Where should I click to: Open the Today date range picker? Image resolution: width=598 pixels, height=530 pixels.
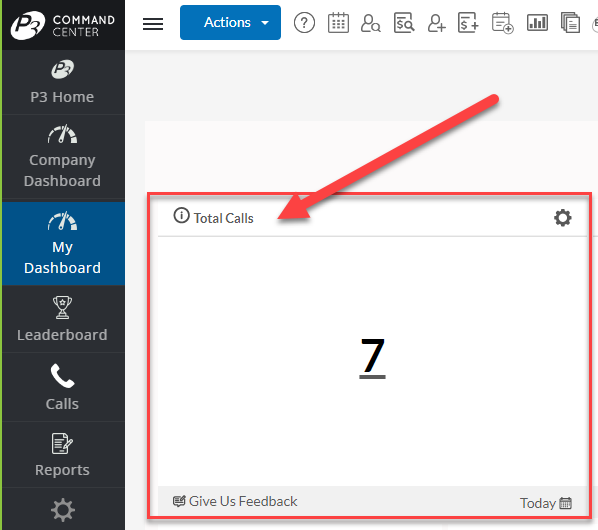tap(546, 503)
